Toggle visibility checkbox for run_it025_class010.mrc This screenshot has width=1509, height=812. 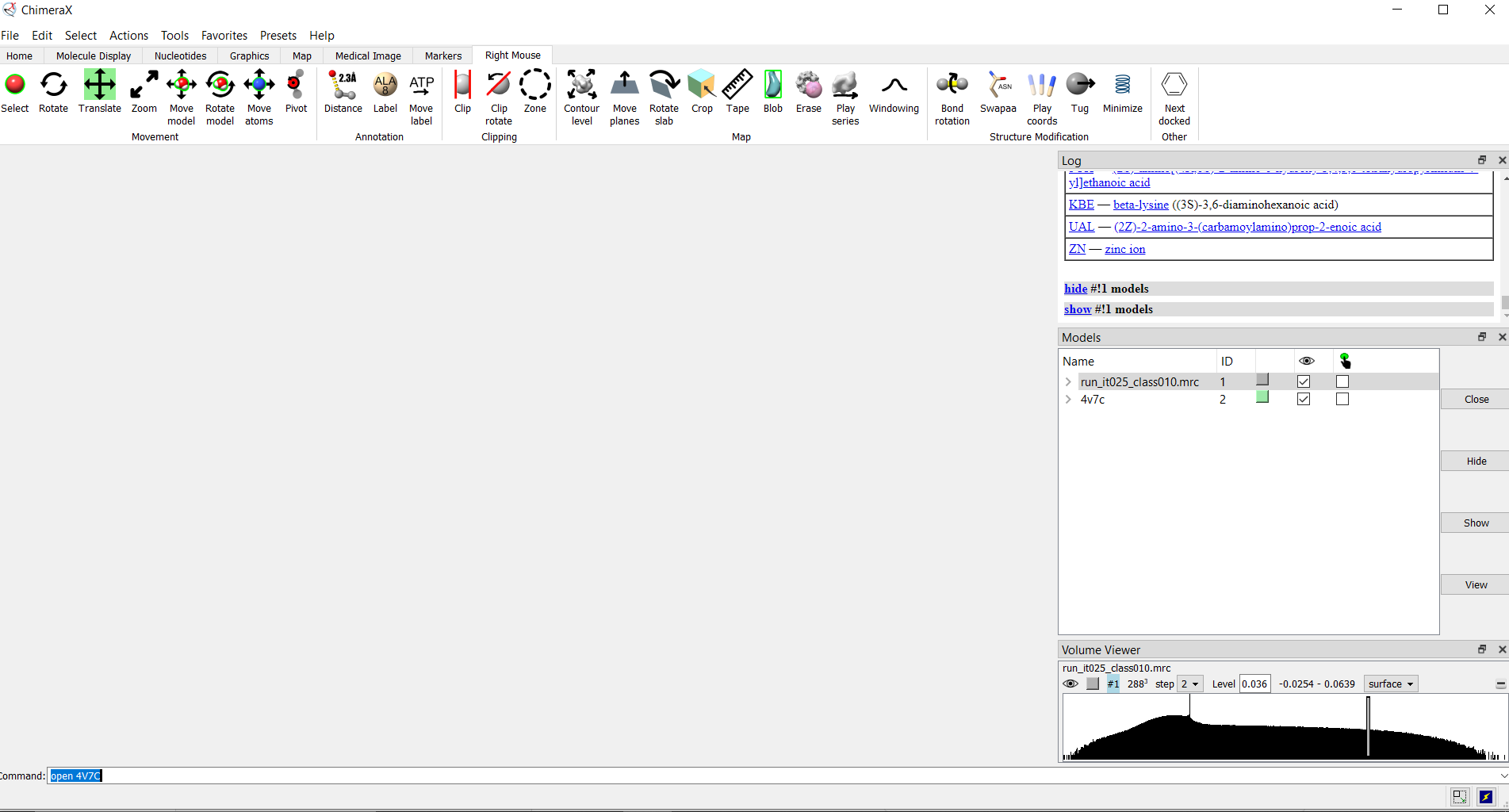click(x=1304, y=381)
